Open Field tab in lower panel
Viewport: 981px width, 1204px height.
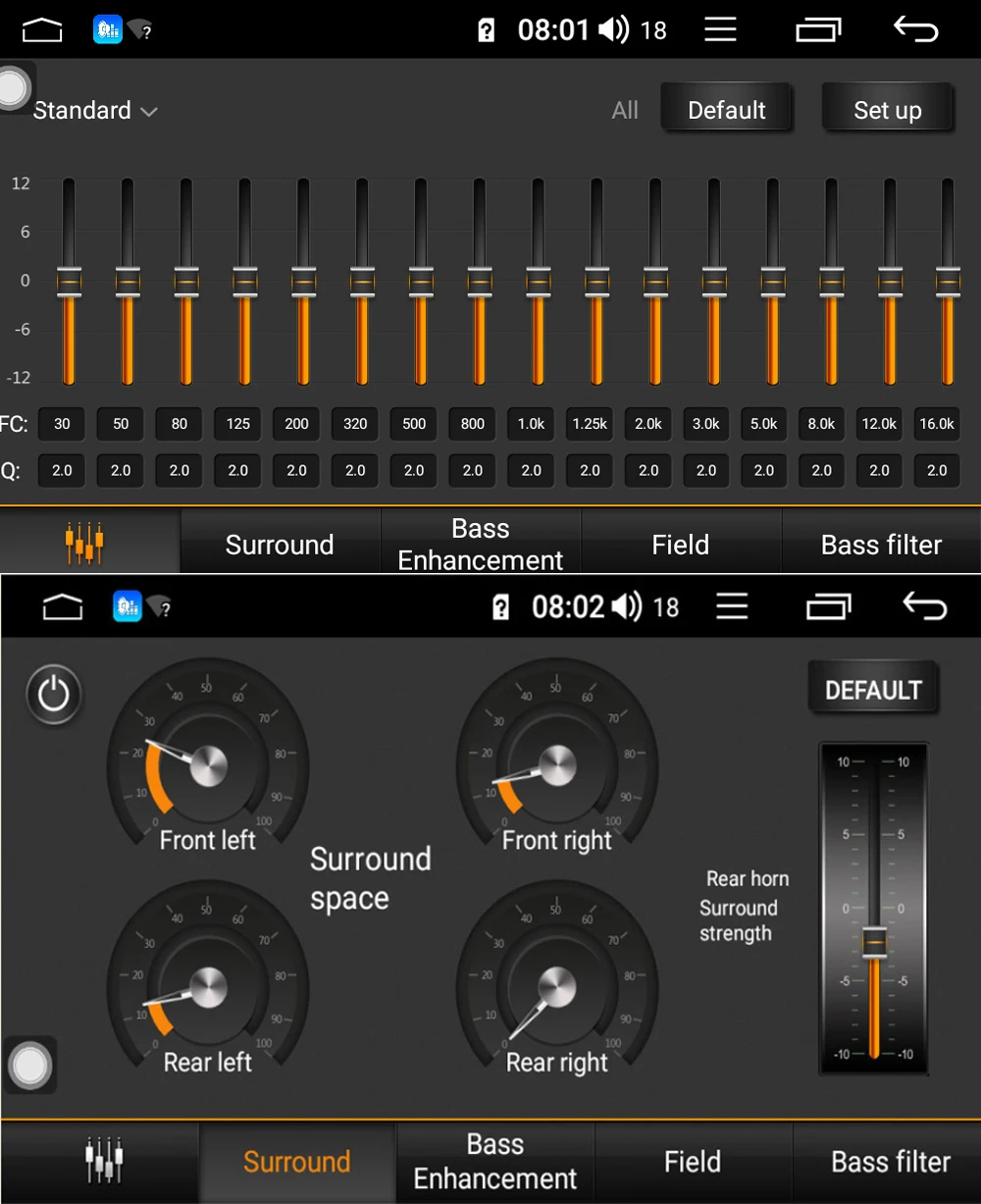pyautogui.click(x=693, y=1162)
